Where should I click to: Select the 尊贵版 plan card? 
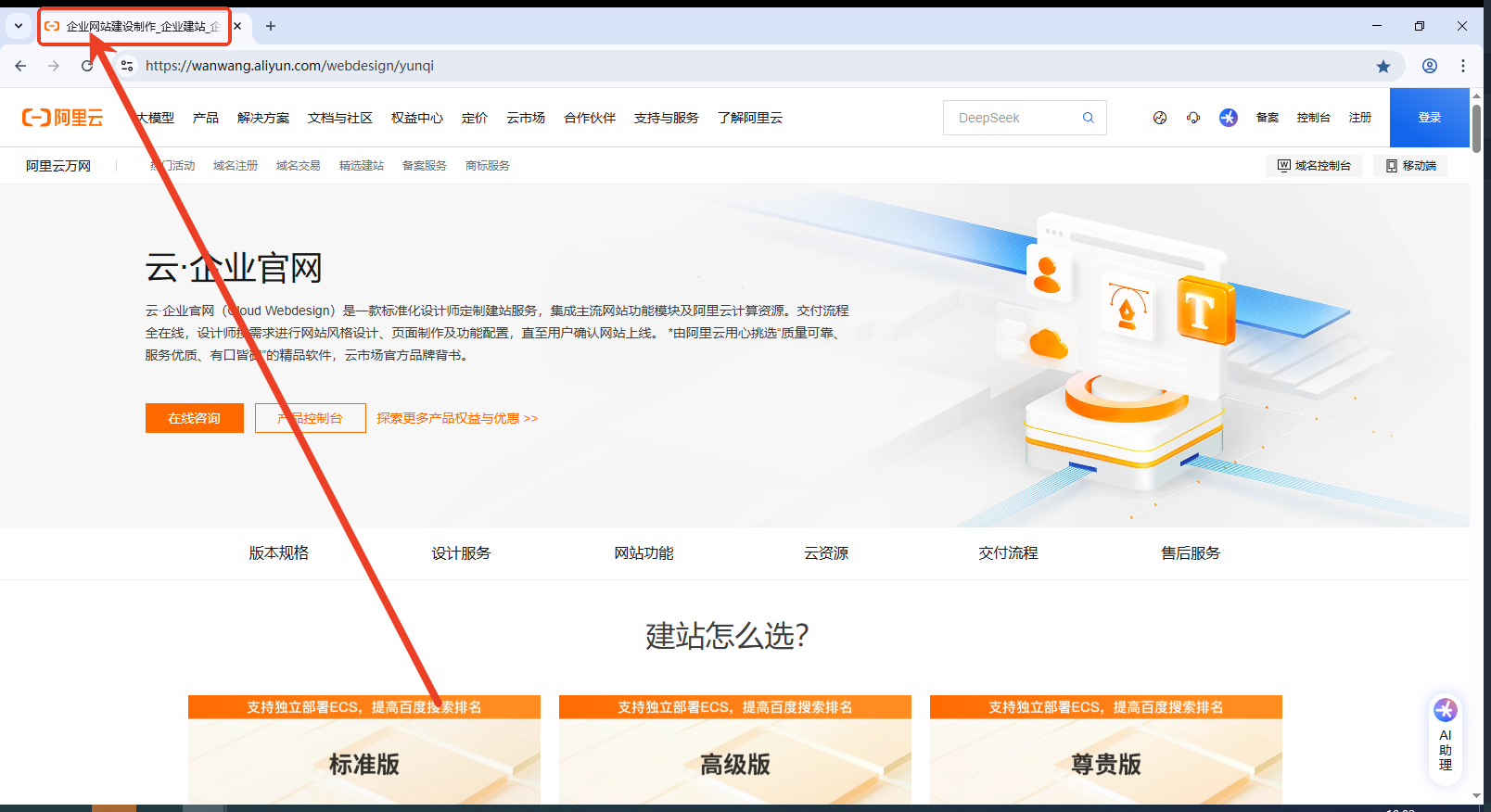1106,750
